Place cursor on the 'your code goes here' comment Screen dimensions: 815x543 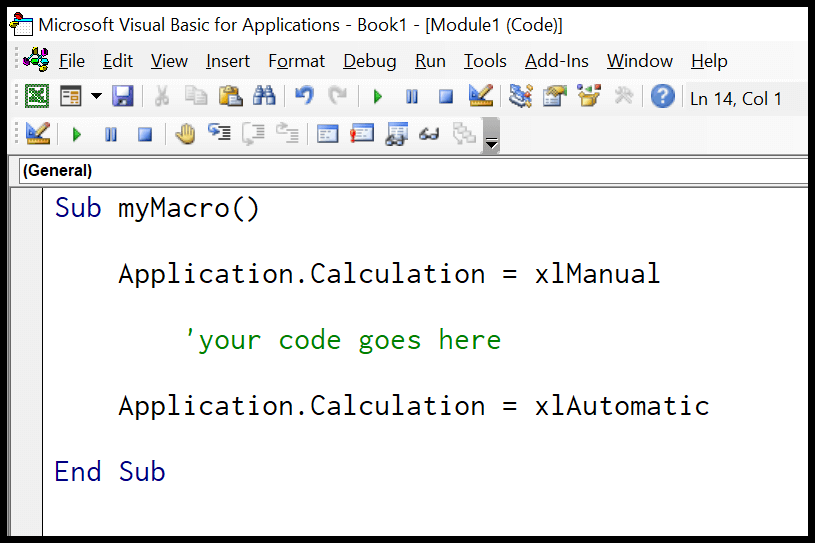pyautogui.click(x=342, y=340)
